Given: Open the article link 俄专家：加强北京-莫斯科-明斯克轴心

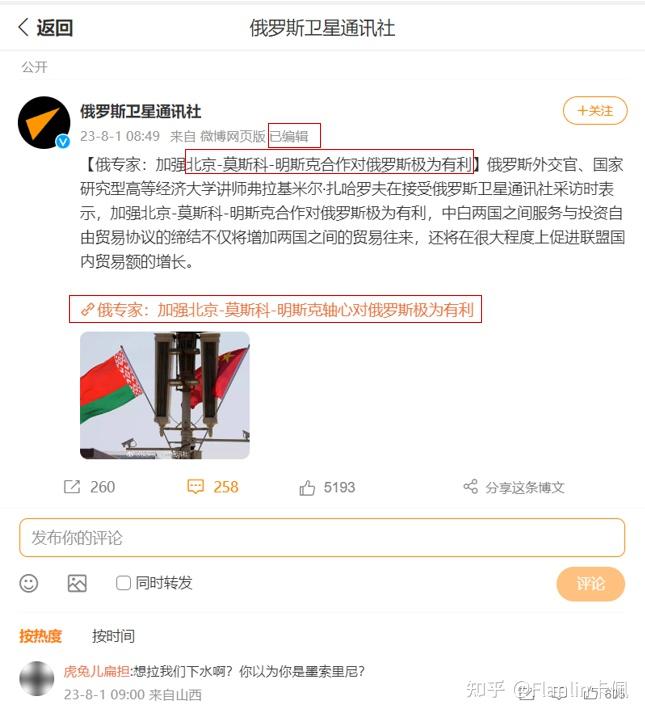Looking at the screenshot, I should tap(277, 310).
